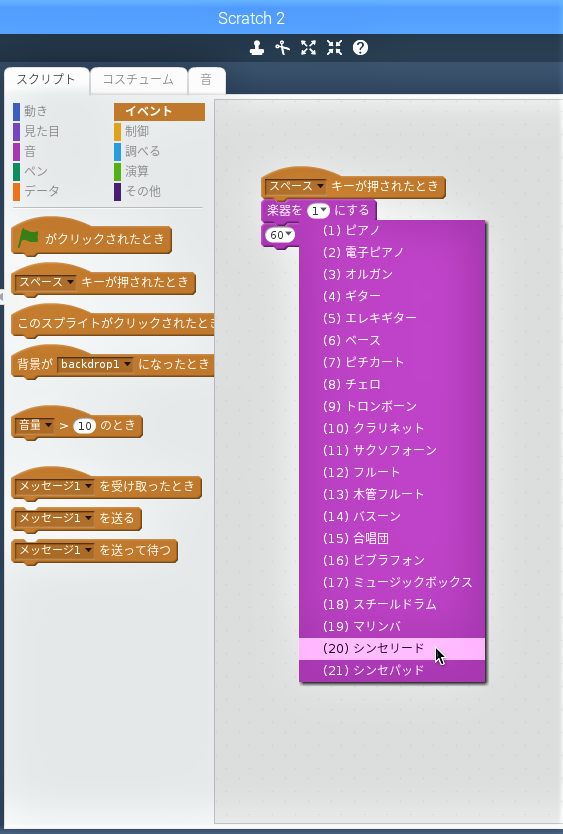Click the purple 音 category swatch
This screenshot has height=834, width=563.
click(16, 151)
